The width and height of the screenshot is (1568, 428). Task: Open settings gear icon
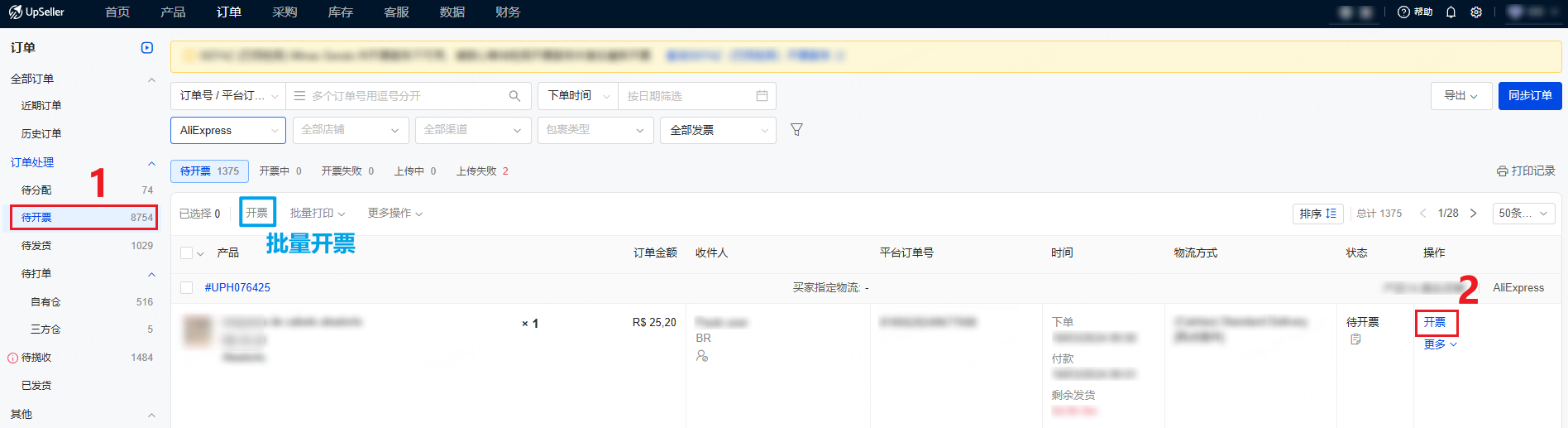1476,12
